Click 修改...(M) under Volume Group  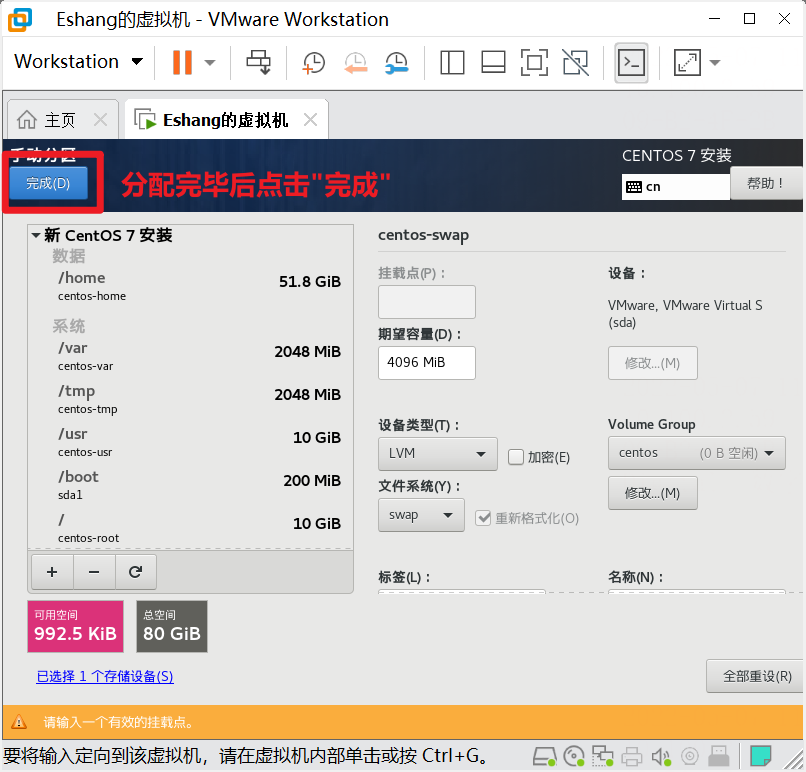coord(652,493)
